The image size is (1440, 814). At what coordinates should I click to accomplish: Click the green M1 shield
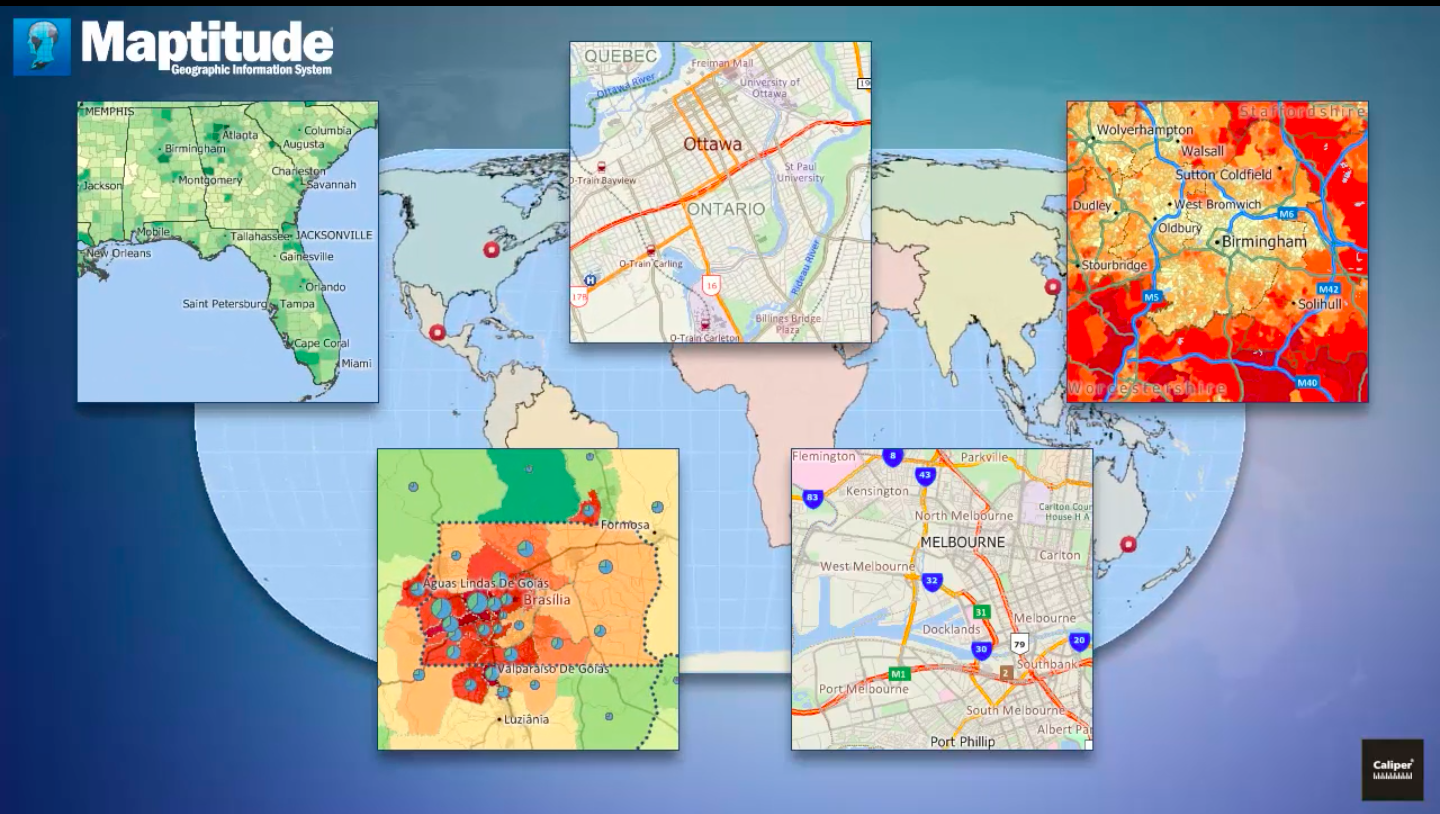tap(899, 673)
